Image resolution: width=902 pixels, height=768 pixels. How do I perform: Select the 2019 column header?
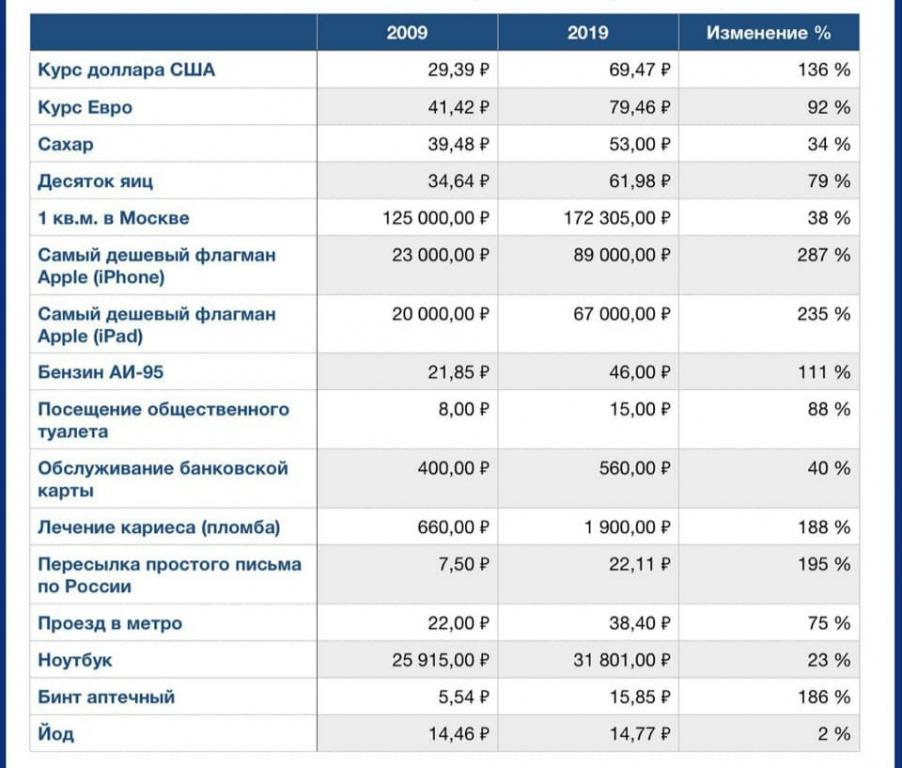pos(588,33)
